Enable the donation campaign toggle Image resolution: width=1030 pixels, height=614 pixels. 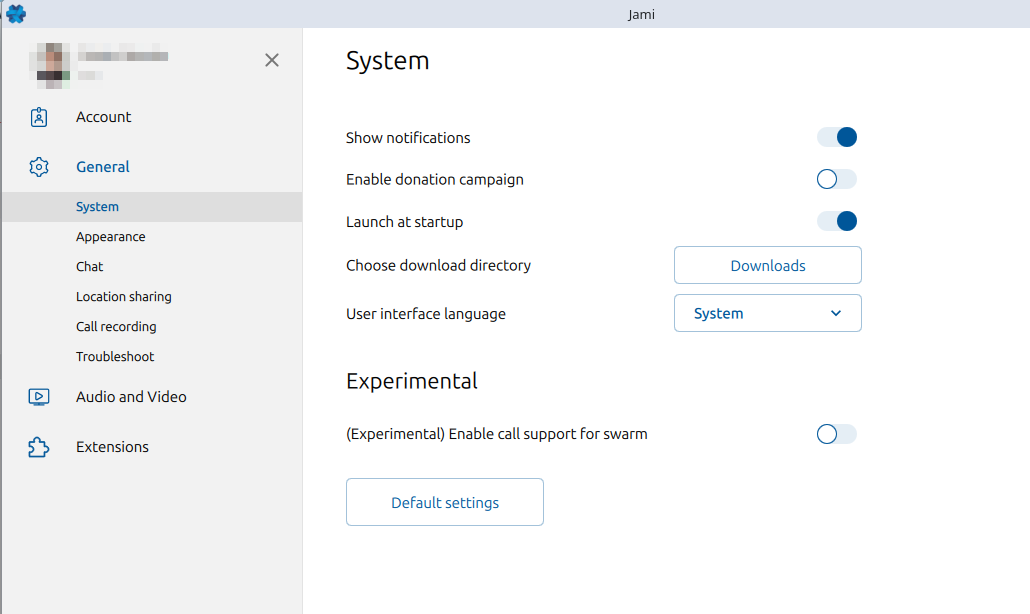[x=837, y=179]
